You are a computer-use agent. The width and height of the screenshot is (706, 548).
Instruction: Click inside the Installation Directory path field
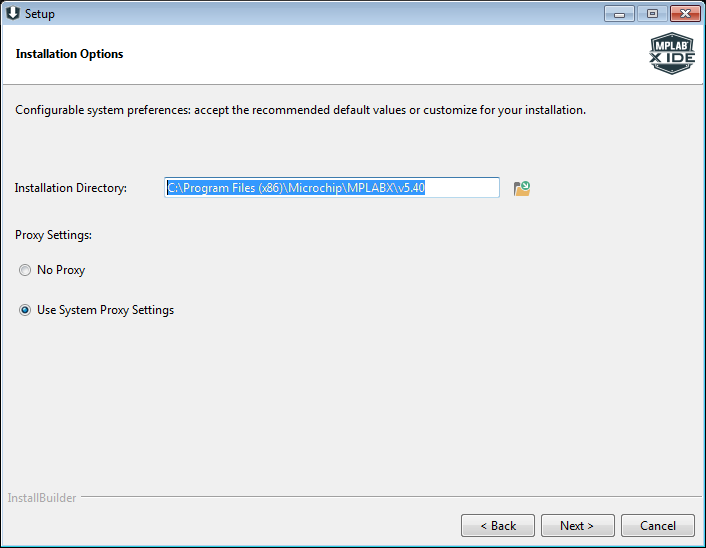pyautogui.click(x=331, y=188)
